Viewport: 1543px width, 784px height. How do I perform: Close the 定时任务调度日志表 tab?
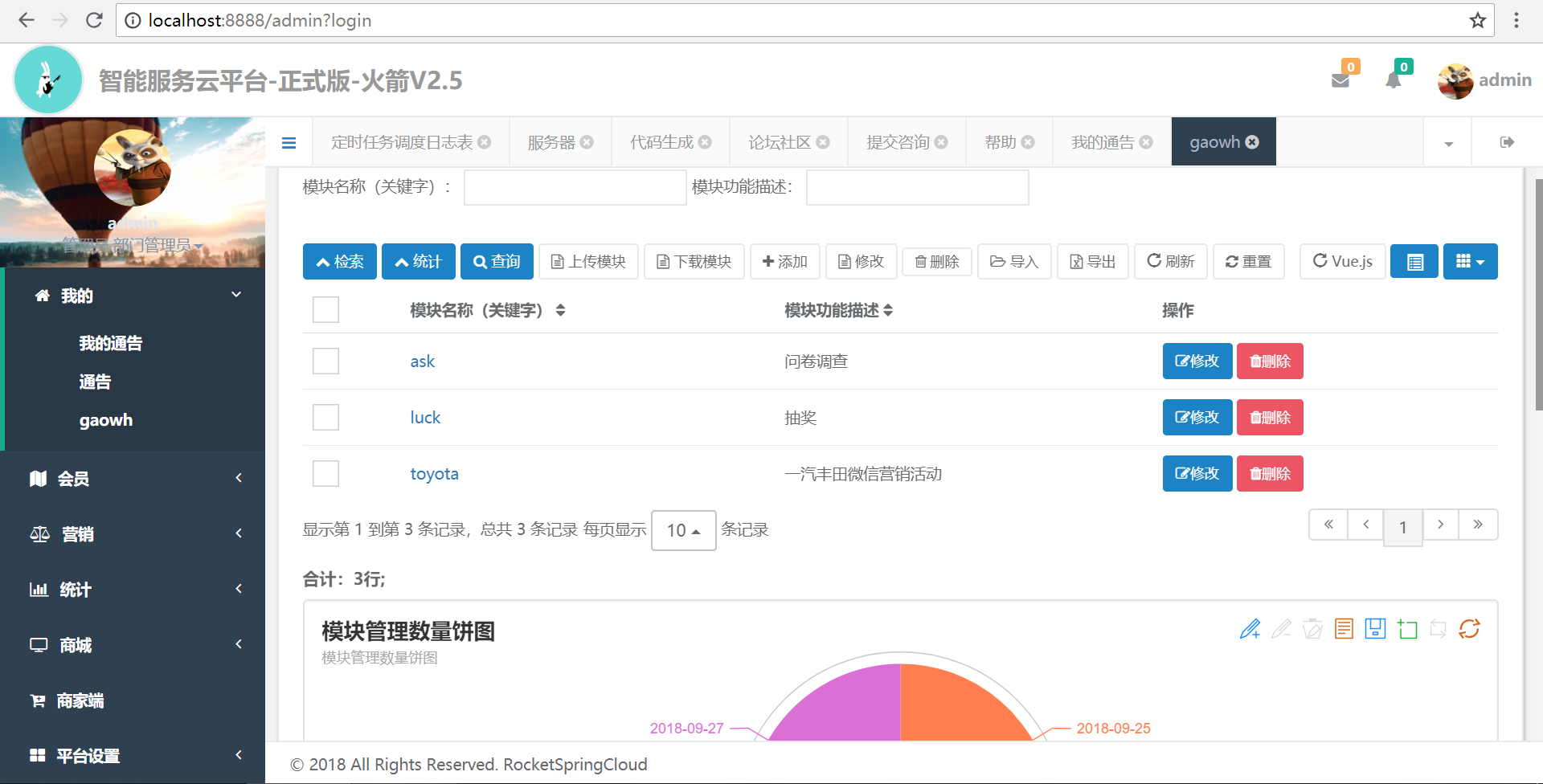coord(484,142)
